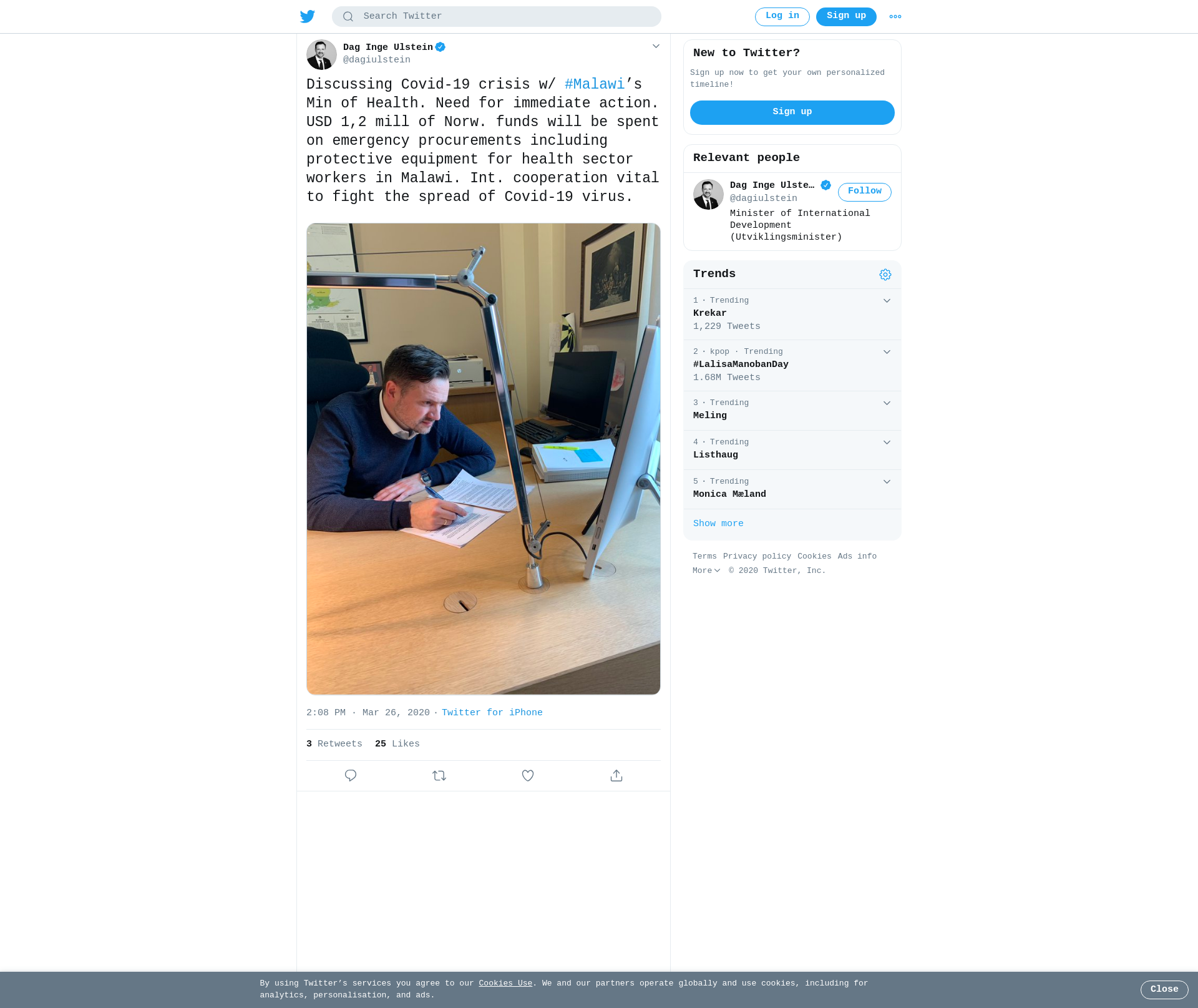Viewport: 1198px width, 1008px height.
Task: Click the search magnifier icon
Action: click(348, 17)
